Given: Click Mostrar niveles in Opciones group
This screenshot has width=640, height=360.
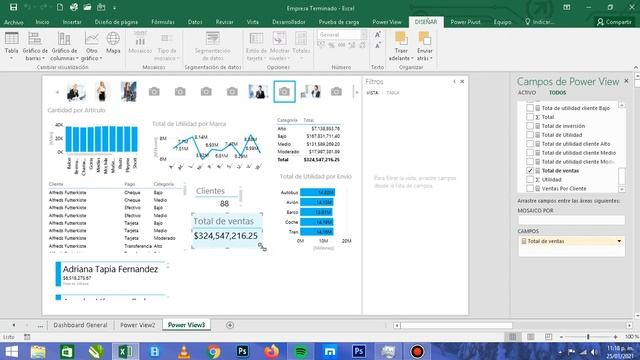Looking at the screenshot, I should pos(279,46).
